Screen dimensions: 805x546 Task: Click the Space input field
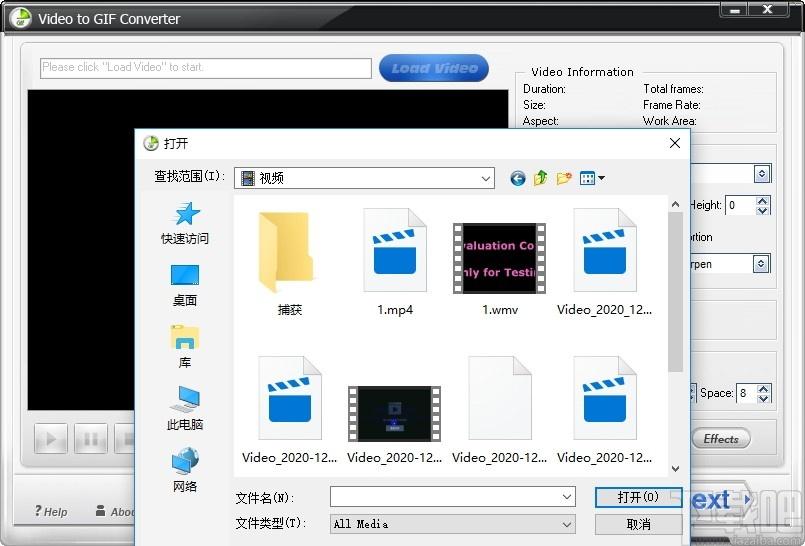[747, 393]
